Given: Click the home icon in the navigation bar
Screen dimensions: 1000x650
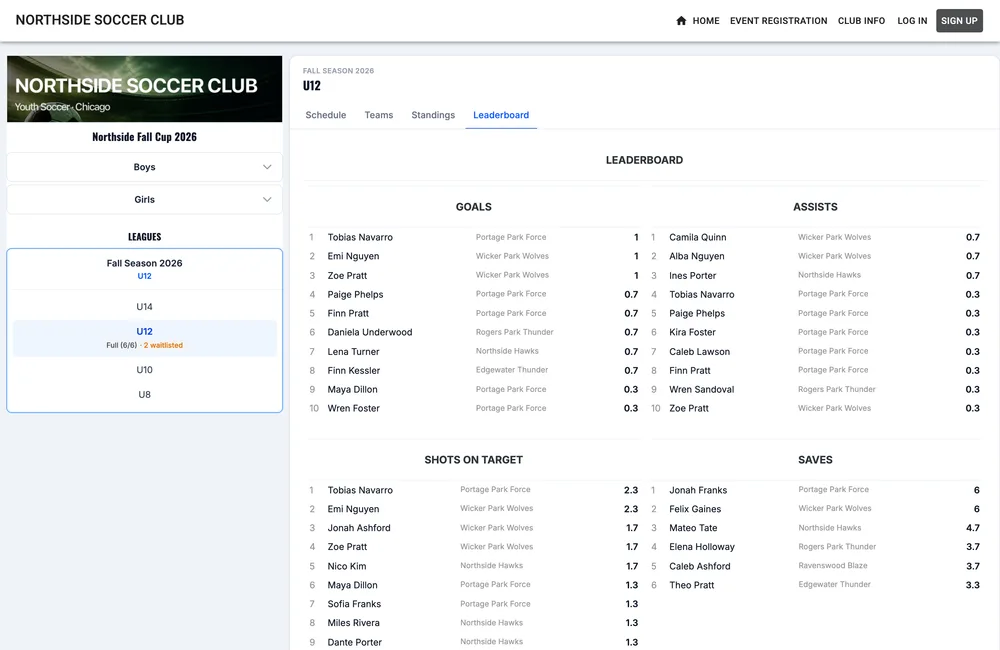Looking at the screenshot, I should point(681,20).
